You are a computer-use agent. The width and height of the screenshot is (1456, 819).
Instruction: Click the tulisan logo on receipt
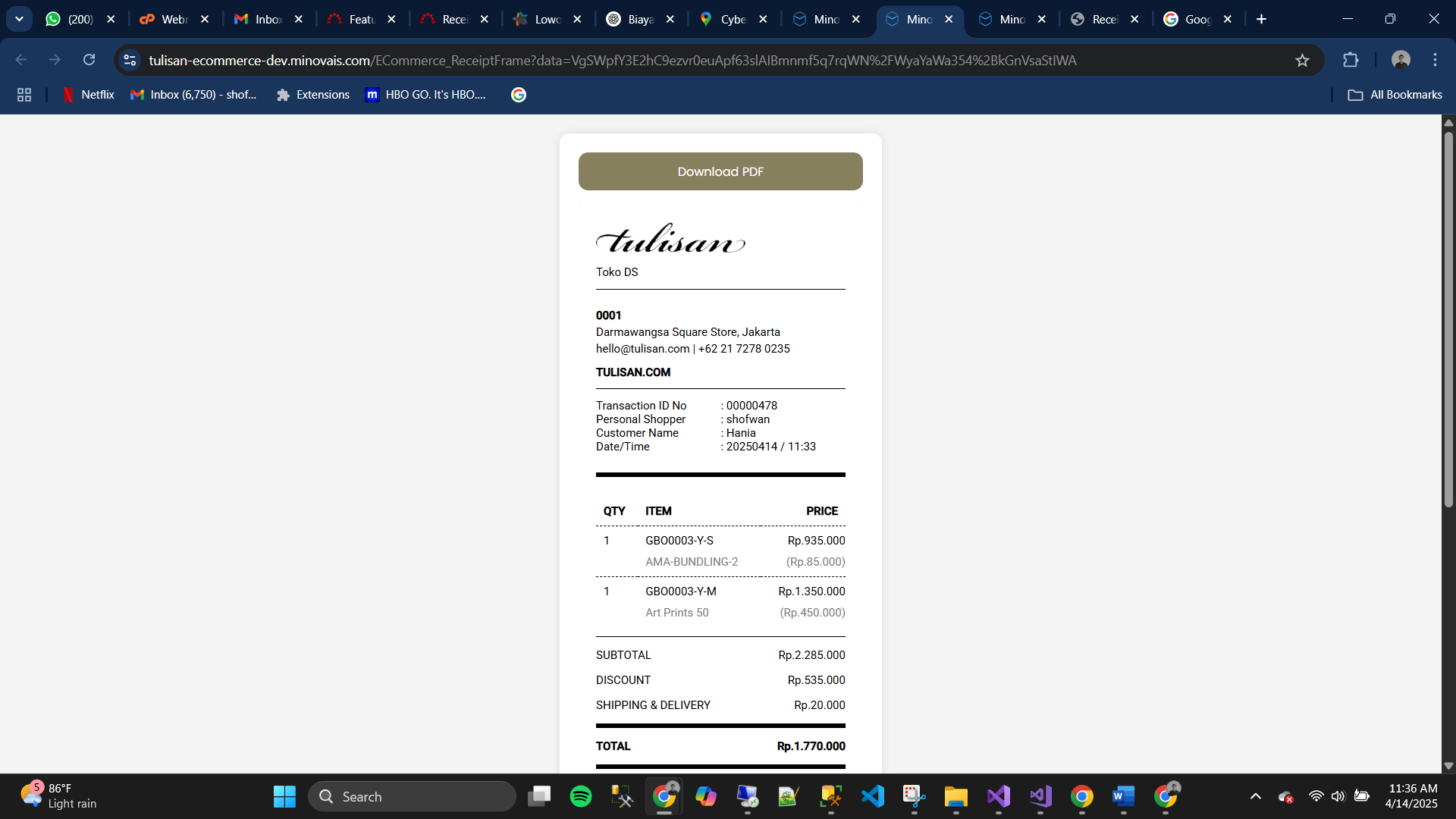pyautogui.click(x=671, y=240)
